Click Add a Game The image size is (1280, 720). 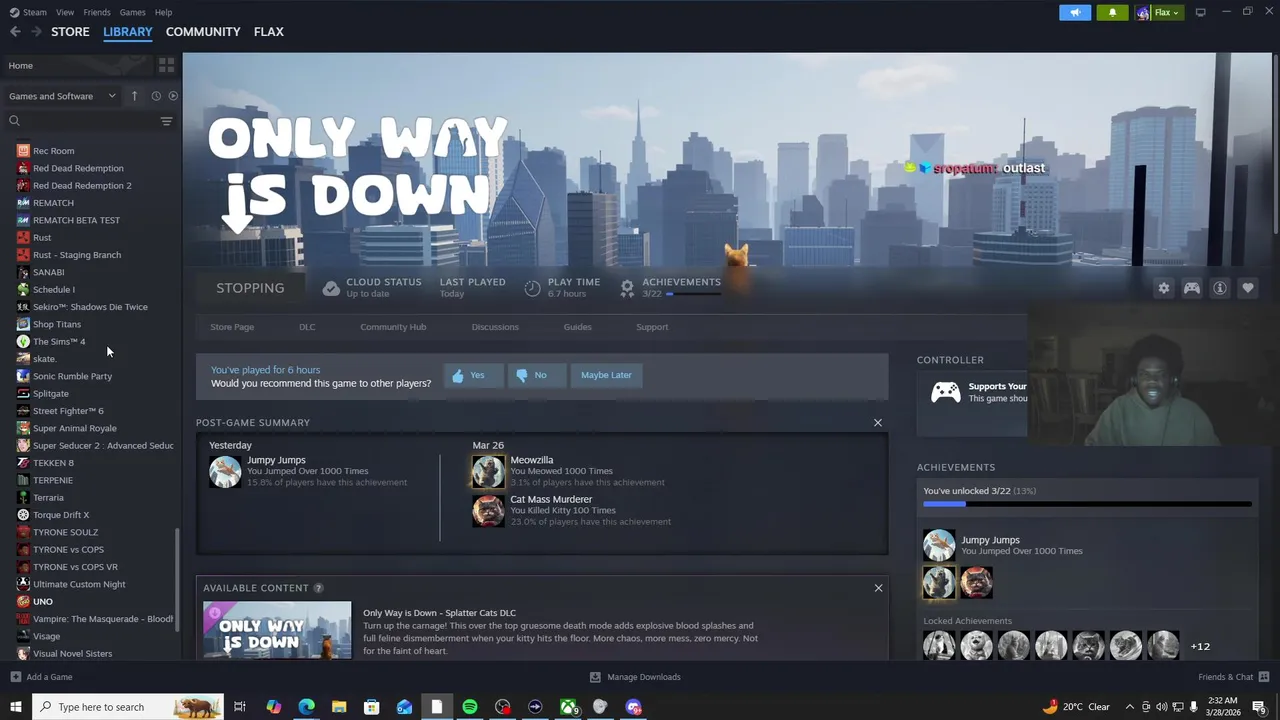click(x=41, y=677)
